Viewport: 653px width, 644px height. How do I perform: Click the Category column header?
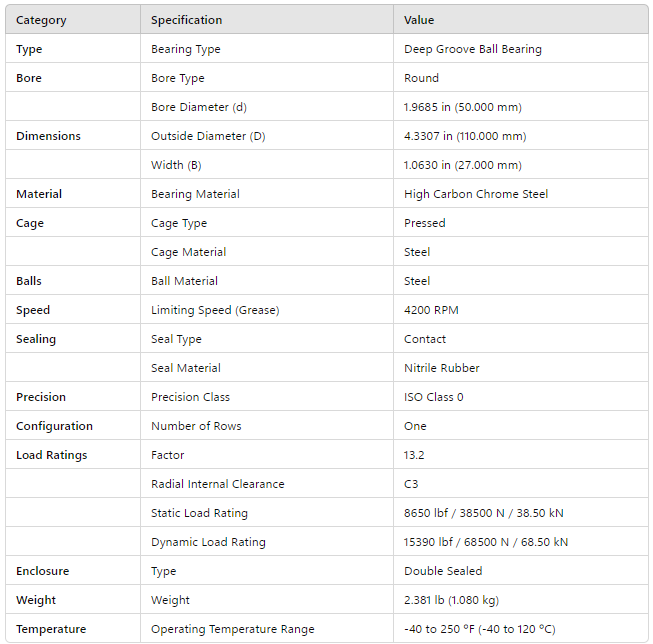click(41, 20)
